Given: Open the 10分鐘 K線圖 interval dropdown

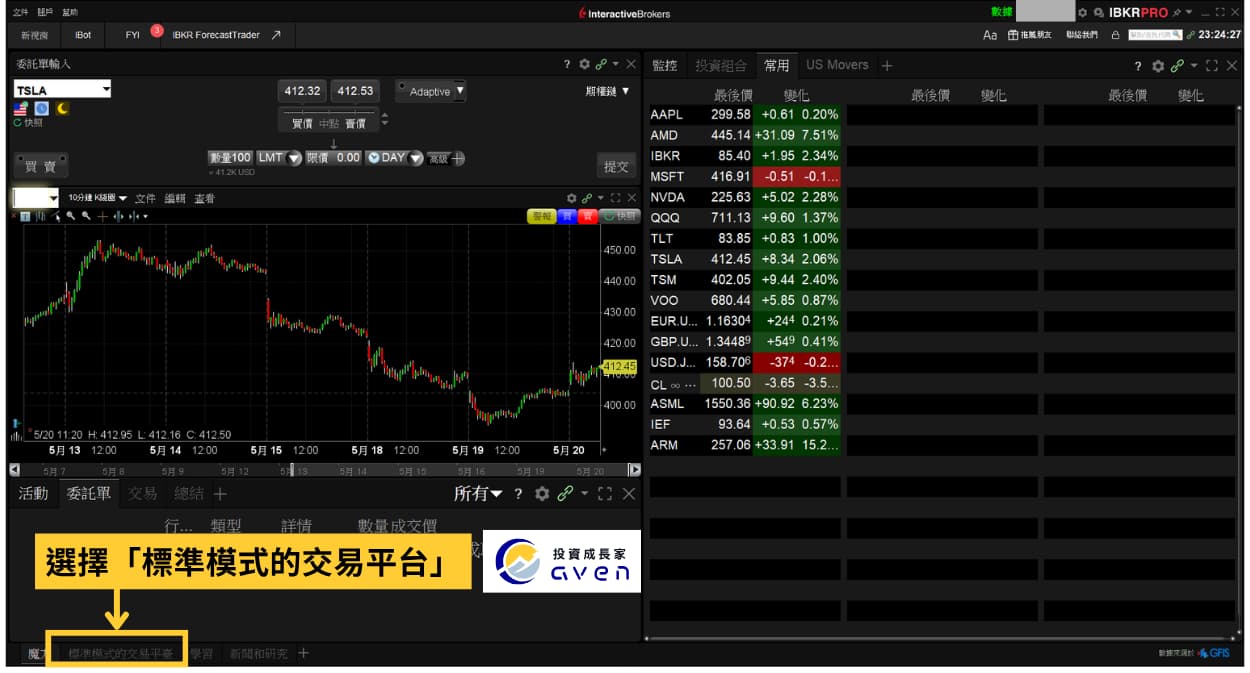Looking at the screenshot, I should 98,198.
